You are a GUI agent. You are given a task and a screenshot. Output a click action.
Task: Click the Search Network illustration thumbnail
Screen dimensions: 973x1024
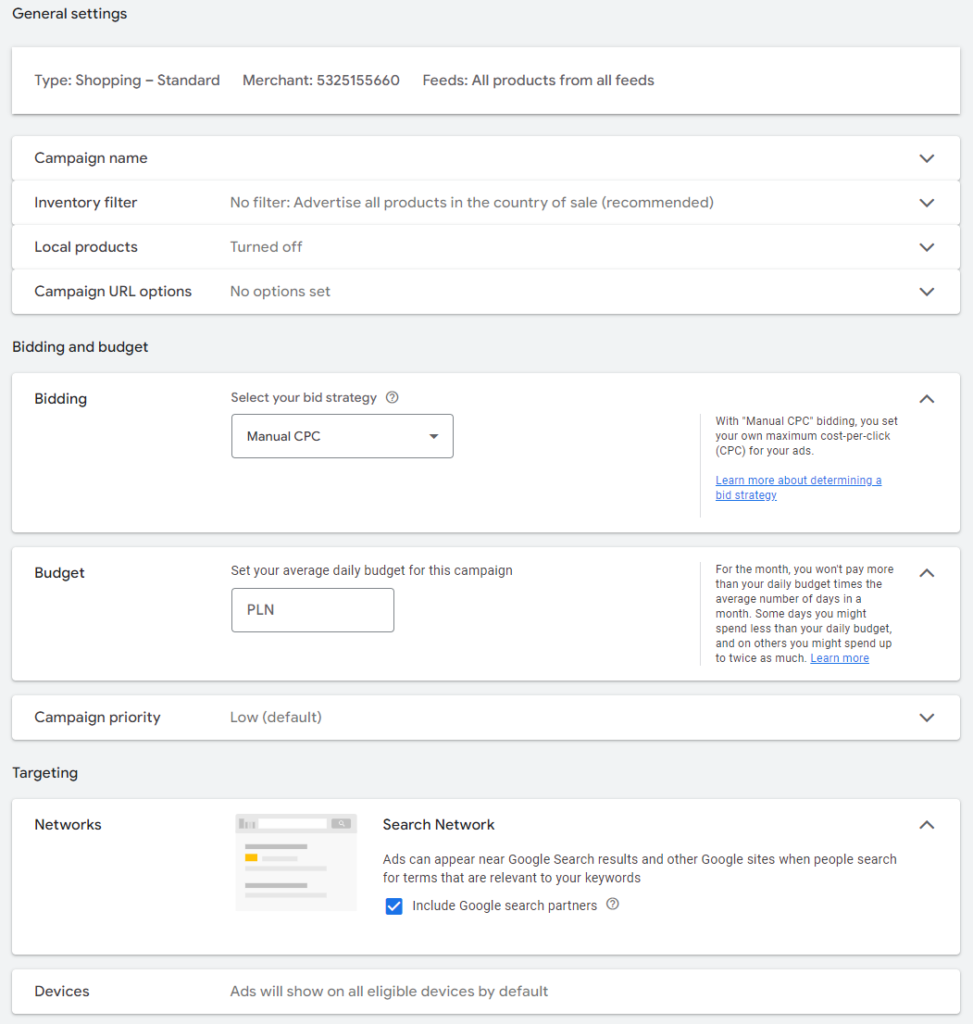click(x=296, y=862)
